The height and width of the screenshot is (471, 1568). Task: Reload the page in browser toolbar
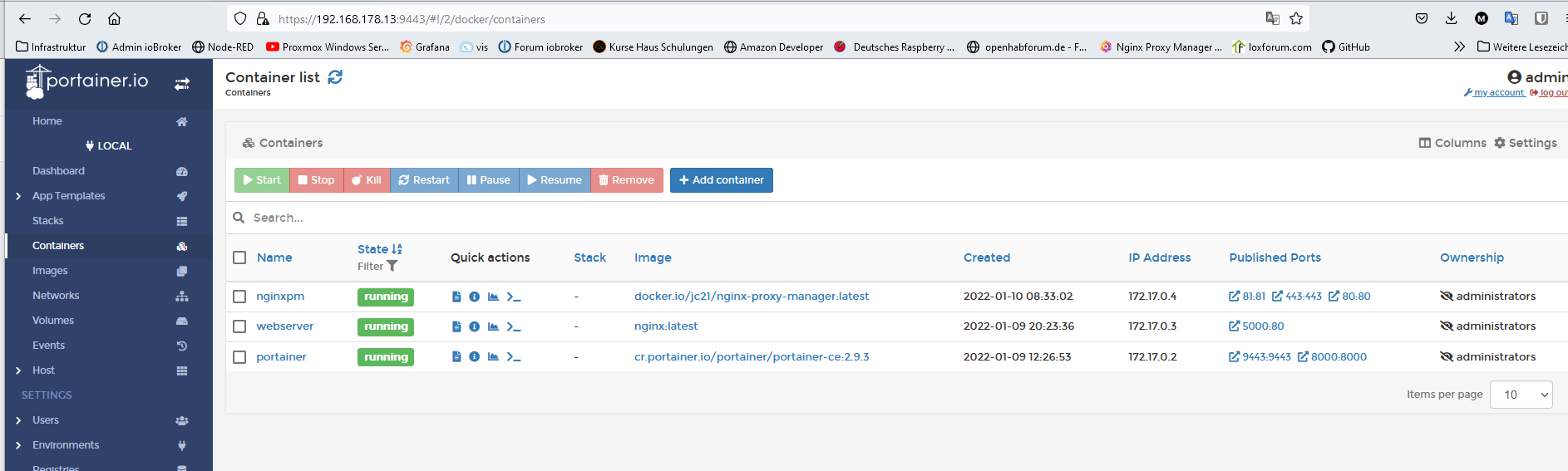(x=85, y=19)
